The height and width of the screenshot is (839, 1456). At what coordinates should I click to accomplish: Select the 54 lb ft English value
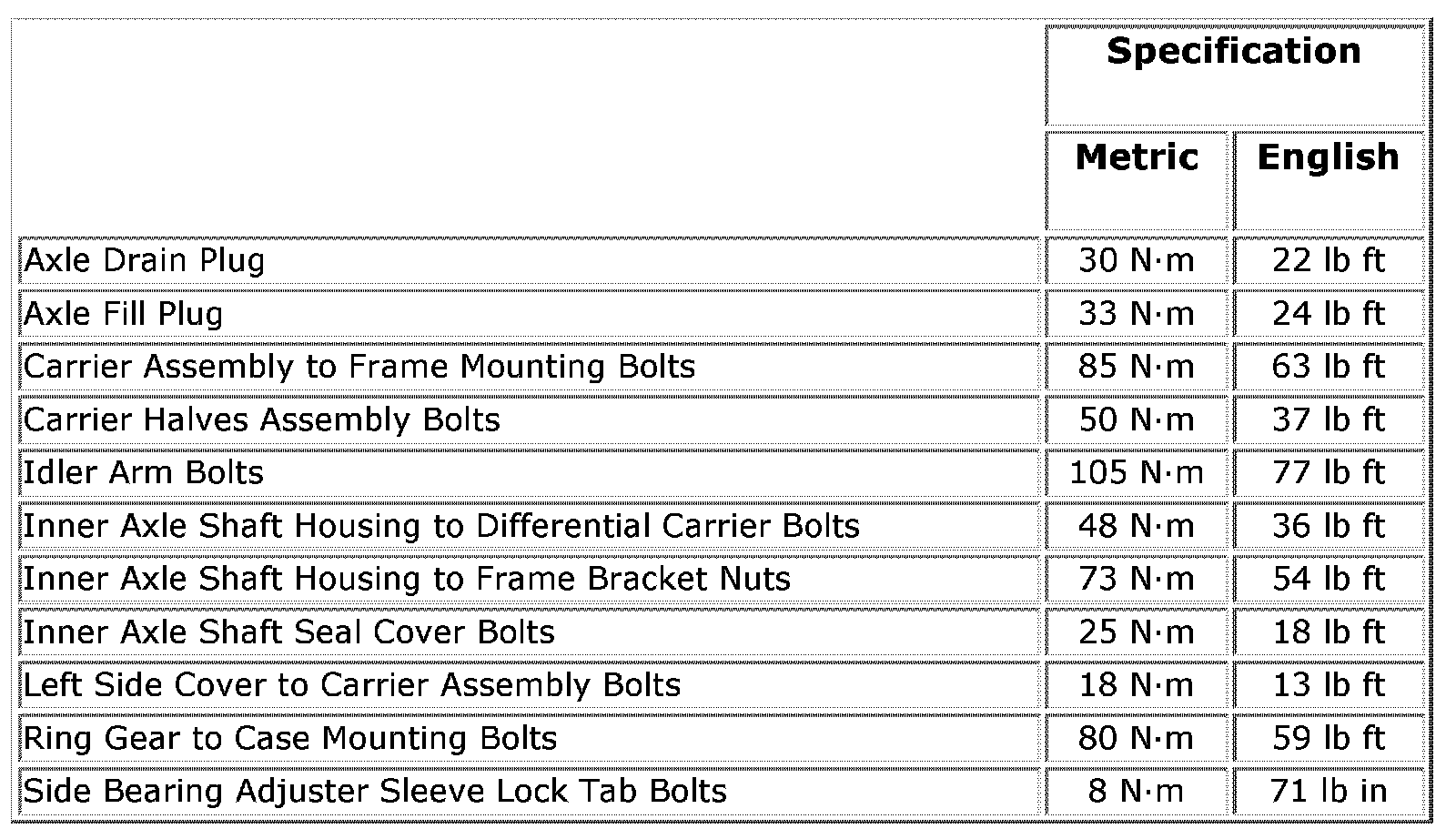click(x=1328, y=579)
